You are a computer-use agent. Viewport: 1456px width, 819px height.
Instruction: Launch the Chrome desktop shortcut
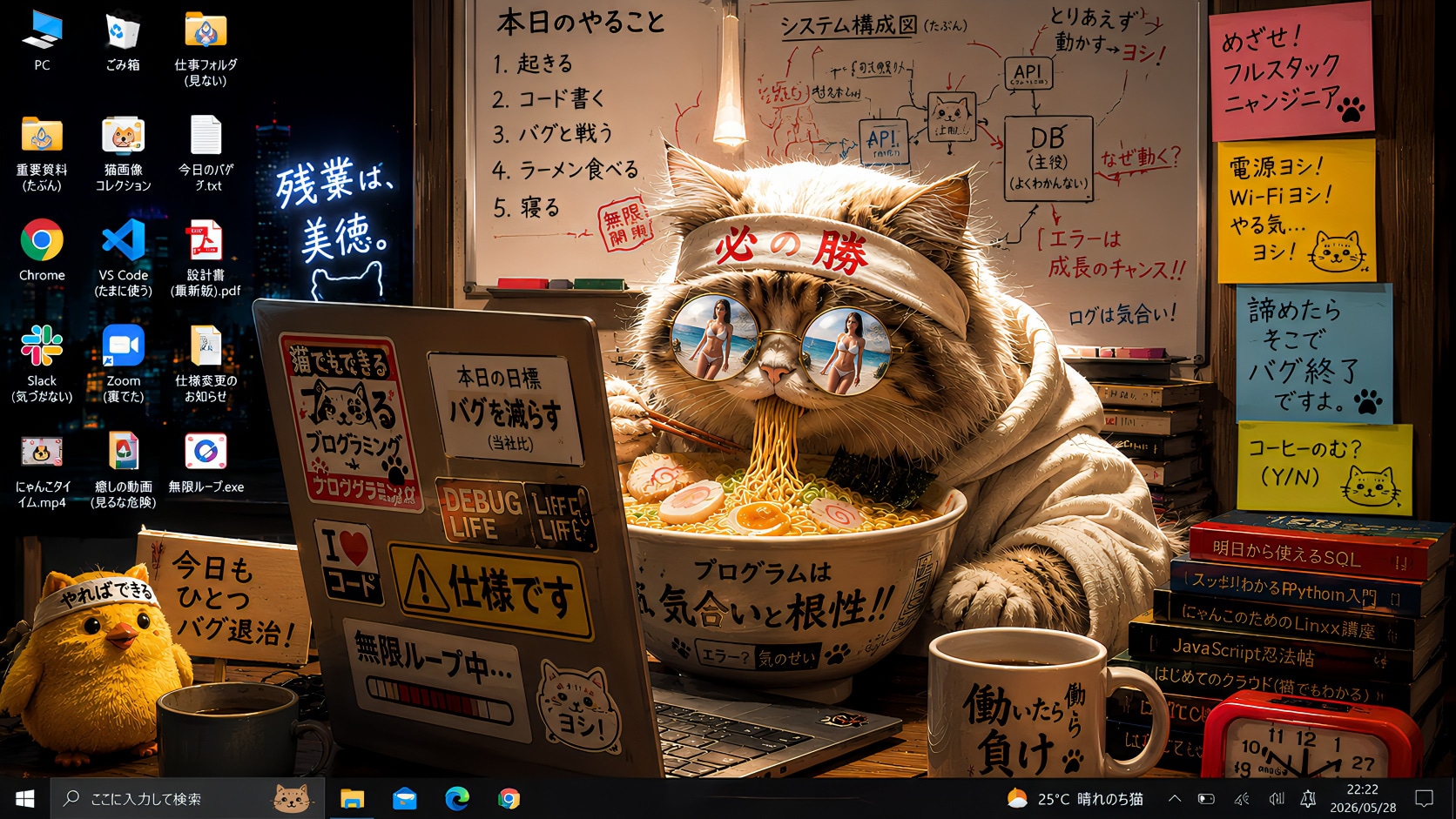[42, 251]
